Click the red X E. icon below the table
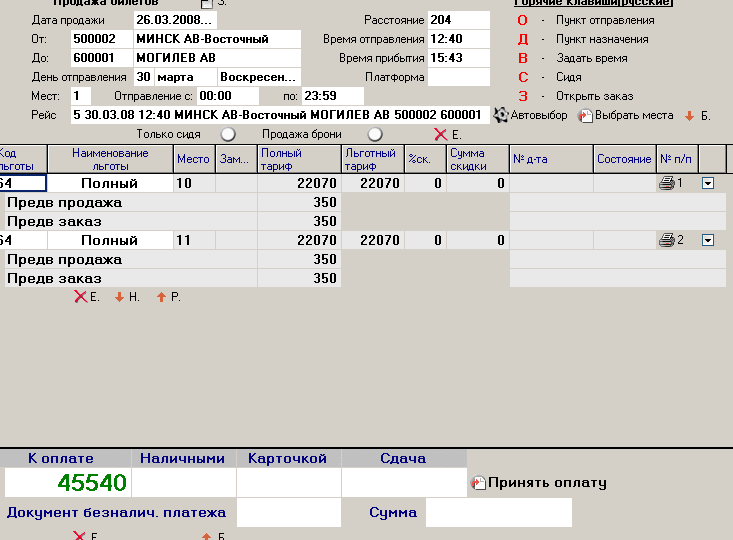The height and width of the screenshot is (540, 733). pyautogui.click(x=80, y=297)
